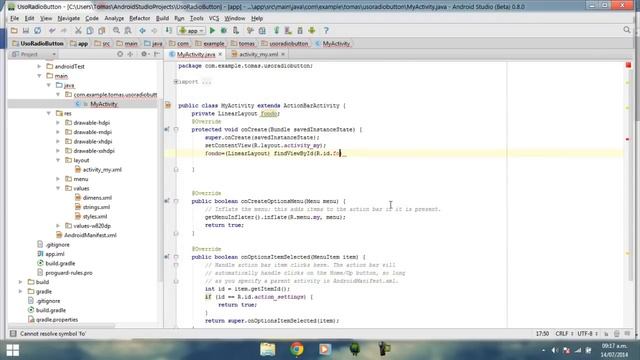The image size is (640, 360).
Task: Close the MyActivity.java editor tab
Action: click(220, 54)
